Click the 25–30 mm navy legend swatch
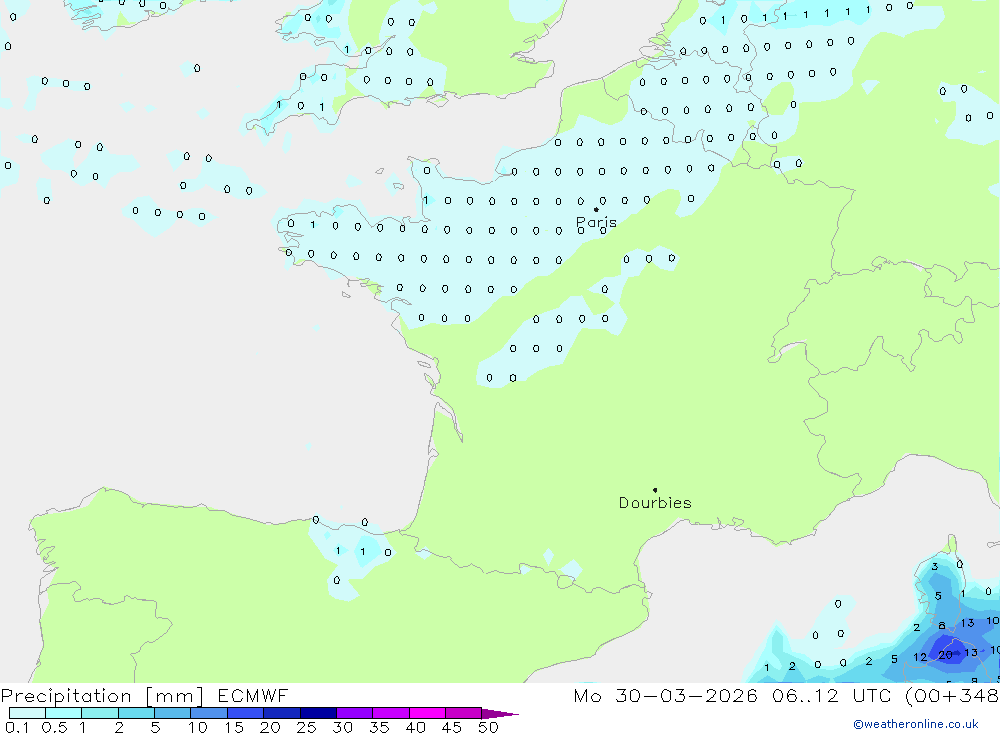1000x733 pixels. (x=318, y=713)
